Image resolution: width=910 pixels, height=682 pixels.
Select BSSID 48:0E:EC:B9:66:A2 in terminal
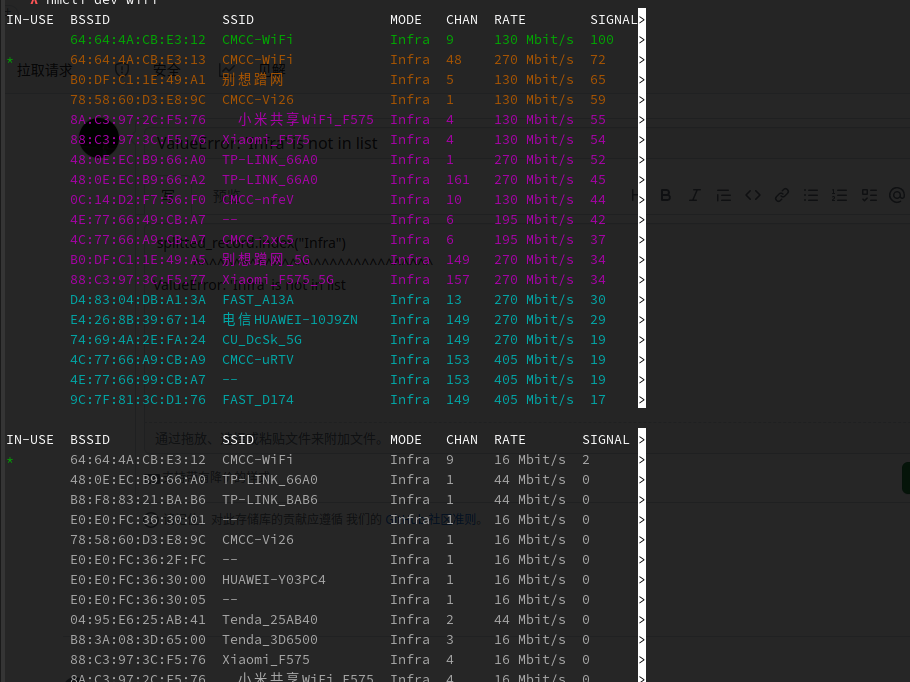138,179
